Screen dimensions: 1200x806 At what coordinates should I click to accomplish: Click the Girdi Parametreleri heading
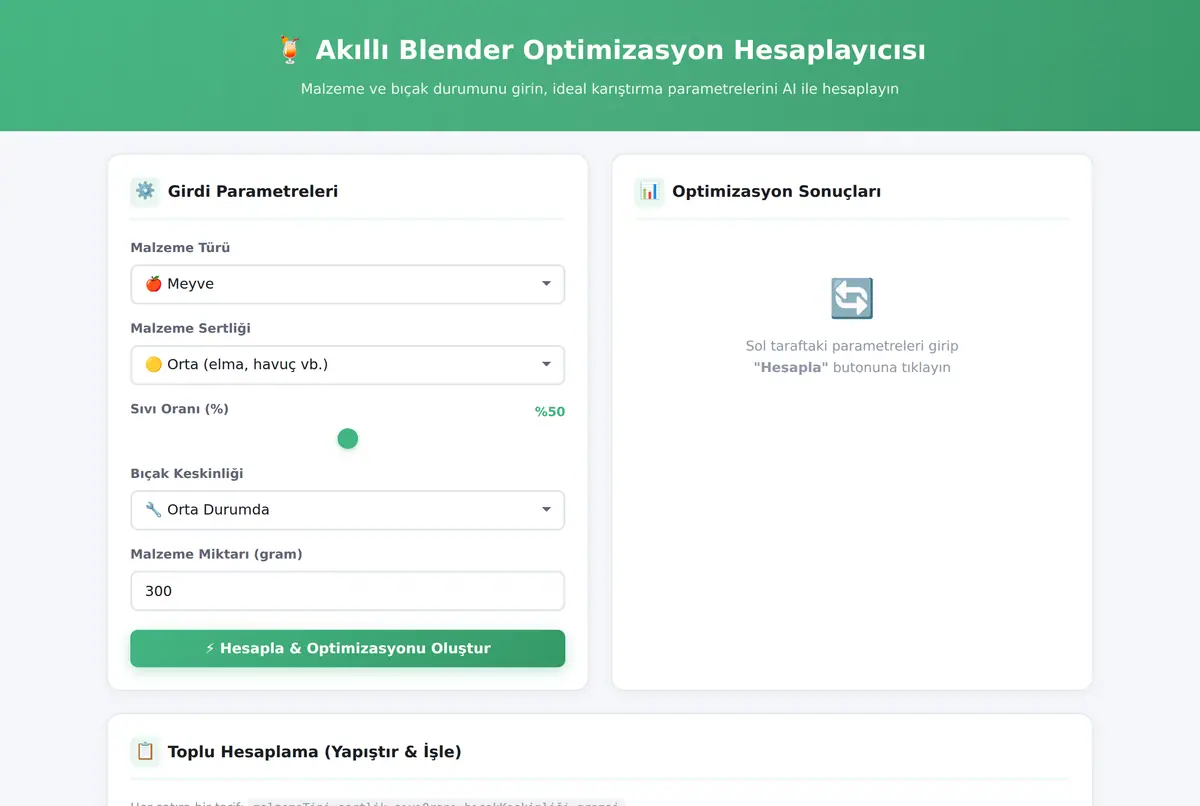[x=253, y=191]
